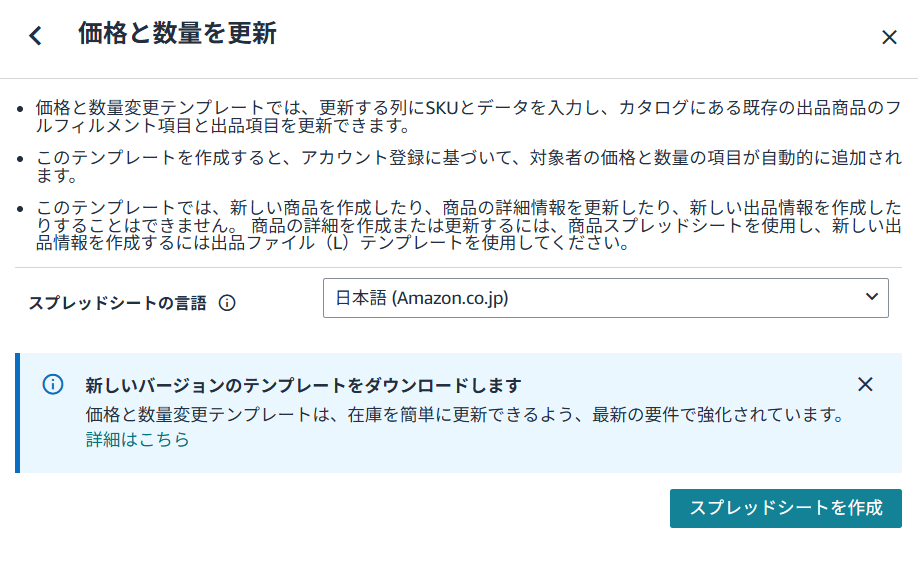Viewport: 918px width, 562px height.
Task: Click banner text about 在庫を簡単に更新
Action: point(466,414)
